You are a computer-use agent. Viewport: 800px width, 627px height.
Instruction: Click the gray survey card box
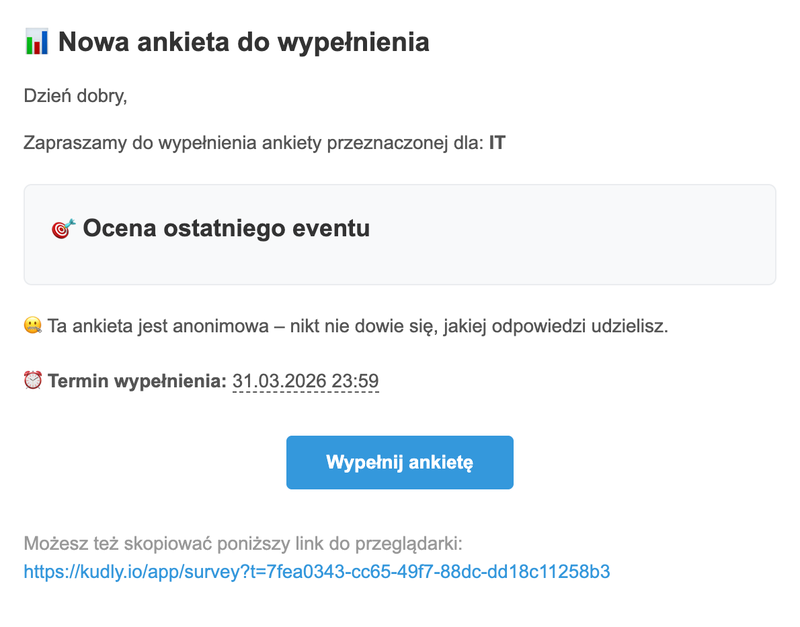[x=399, y=235]
